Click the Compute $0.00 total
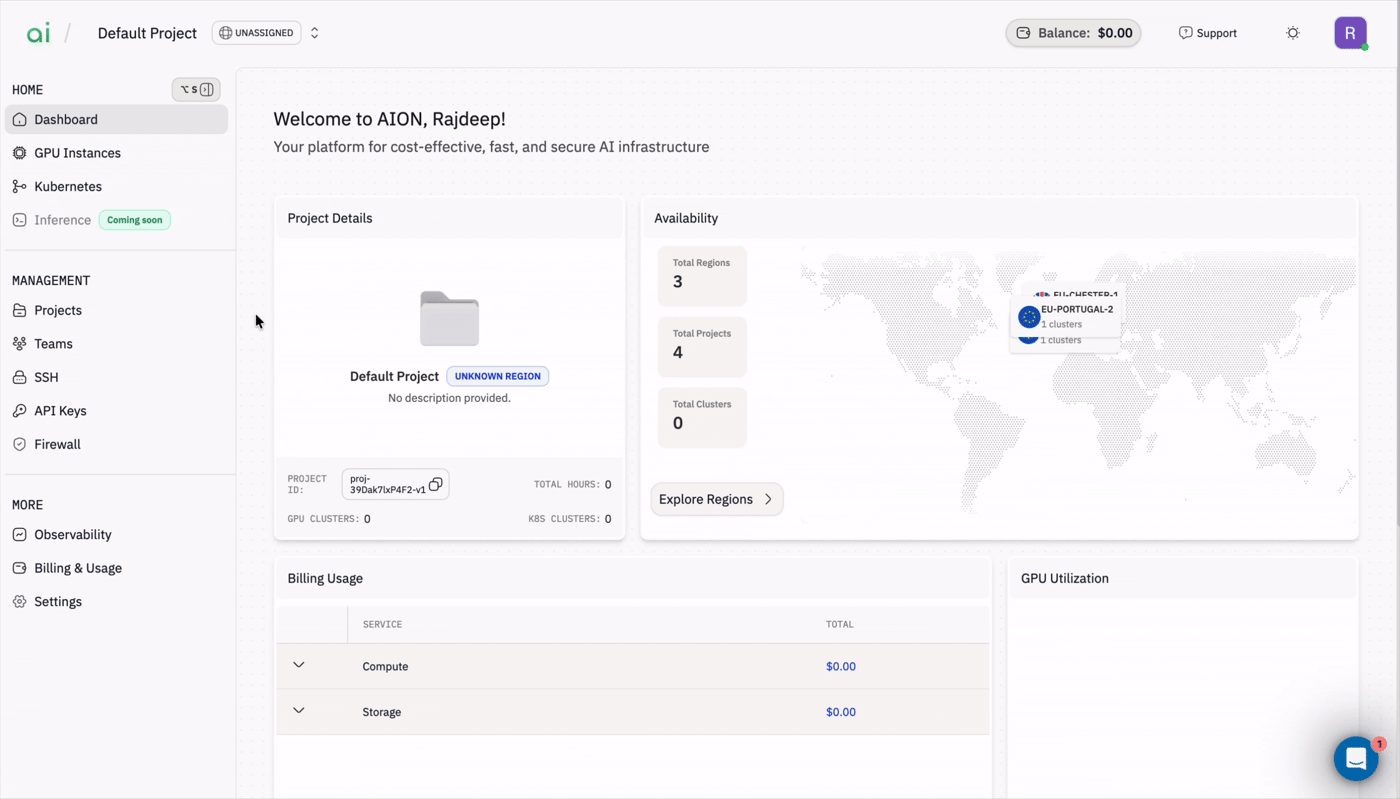This screenshot has height=799, width=1400. (x=841, y=666)
